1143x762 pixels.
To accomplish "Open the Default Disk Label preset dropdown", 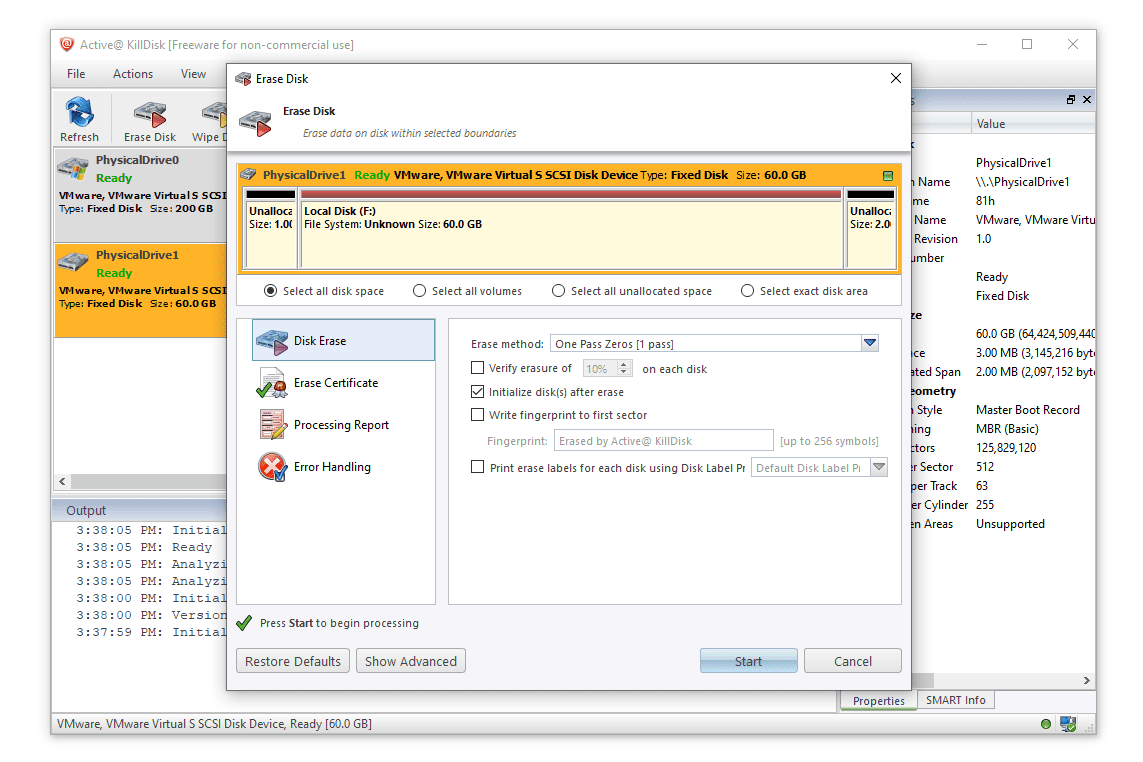I will click(x=878, y=468).
